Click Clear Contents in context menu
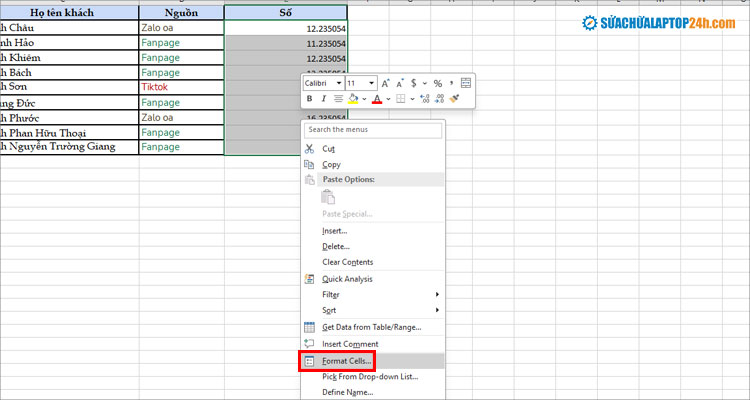Viewport: 750px width, 400px height. (x=348, y=262)
